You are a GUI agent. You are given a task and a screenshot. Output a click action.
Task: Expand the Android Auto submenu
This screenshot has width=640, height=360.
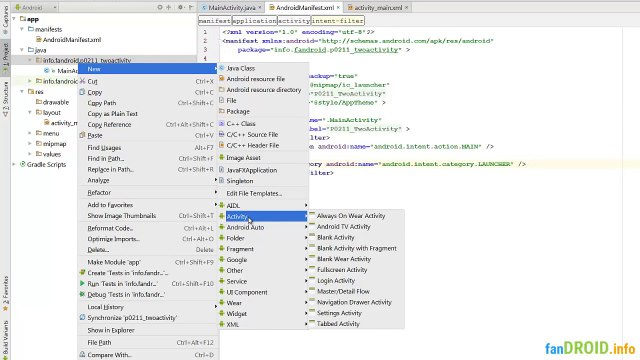pos(263,227)
